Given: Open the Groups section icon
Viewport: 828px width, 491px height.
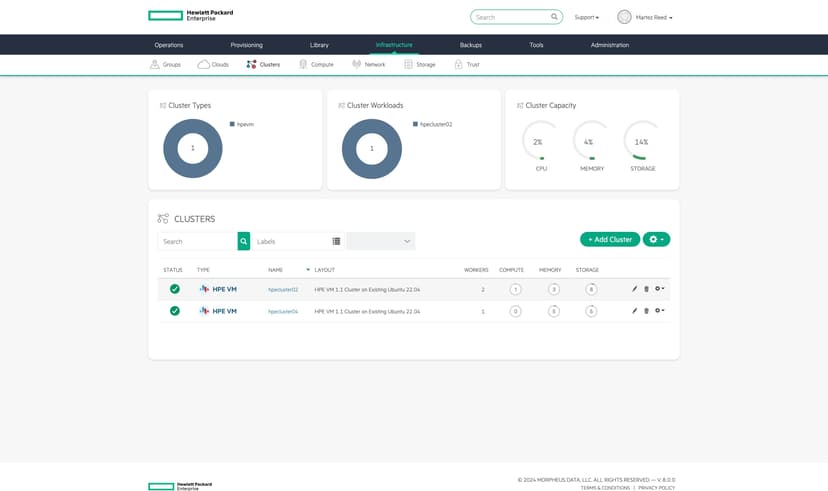Looking at the screenshot, I should pyautogui.click(x=155, y=64).
